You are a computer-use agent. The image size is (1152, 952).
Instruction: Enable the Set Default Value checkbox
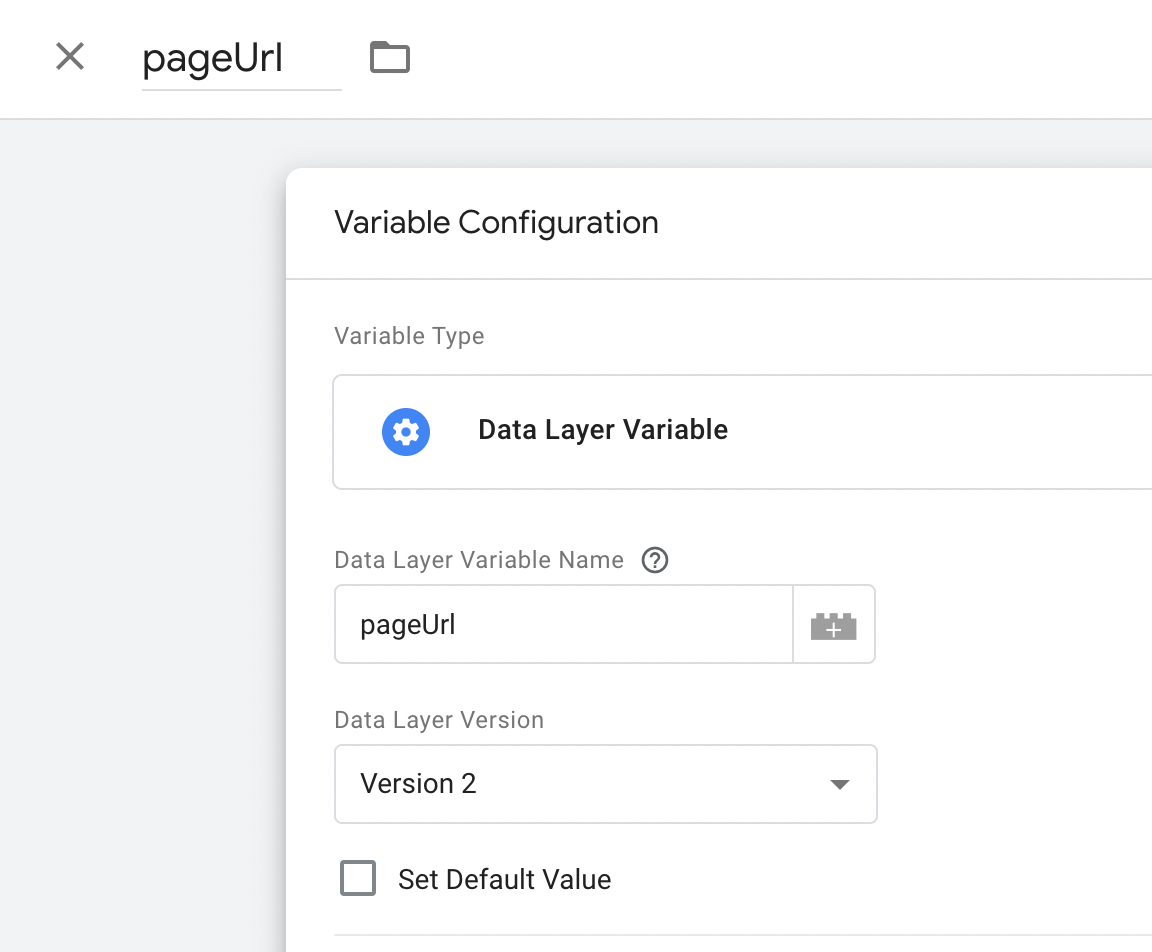357,879
